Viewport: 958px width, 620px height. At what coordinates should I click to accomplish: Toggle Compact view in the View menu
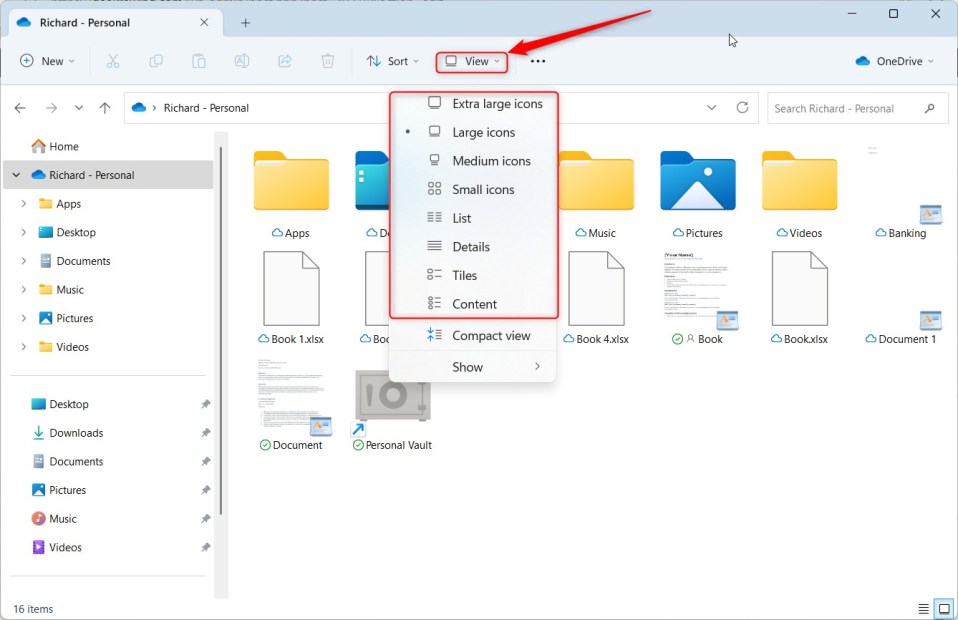[489, 335]
